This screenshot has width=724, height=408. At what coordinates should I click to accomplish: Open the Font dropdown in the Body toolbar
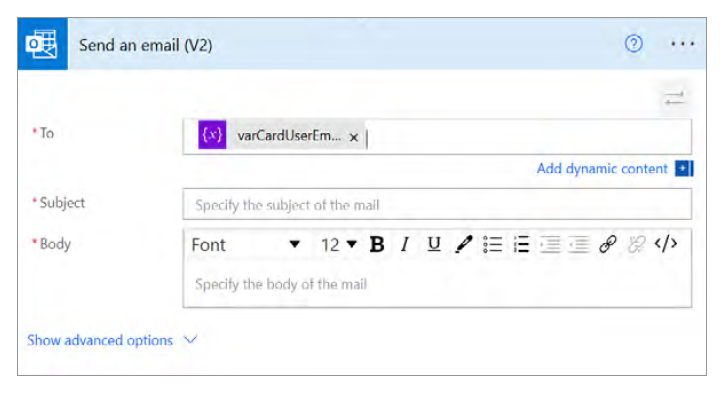click(x=245, y=245)
